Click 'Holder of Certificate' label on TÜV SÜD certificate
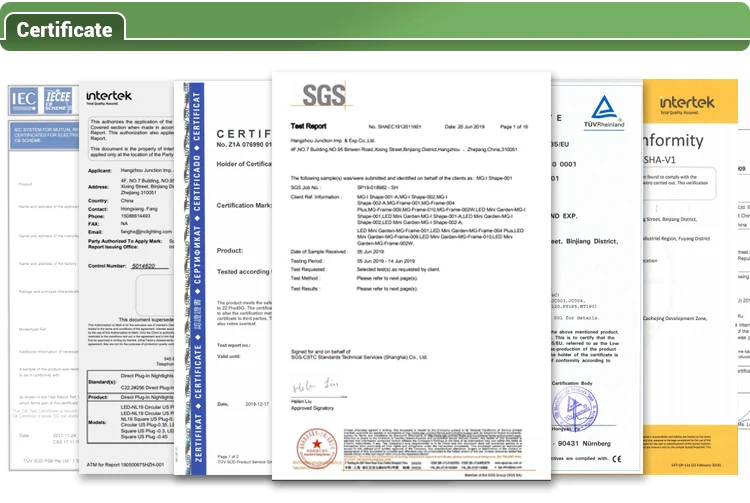750x503 pixels. point(244,164)
